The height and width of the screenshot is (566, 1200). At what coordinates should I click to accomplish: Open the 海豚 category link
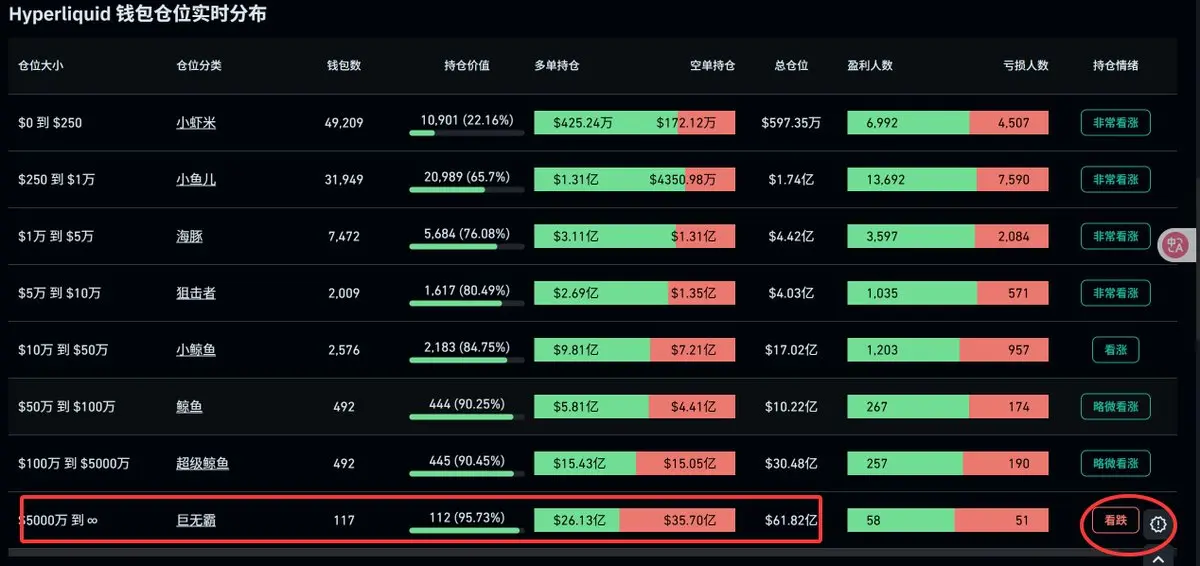click(x=189, y=237)
